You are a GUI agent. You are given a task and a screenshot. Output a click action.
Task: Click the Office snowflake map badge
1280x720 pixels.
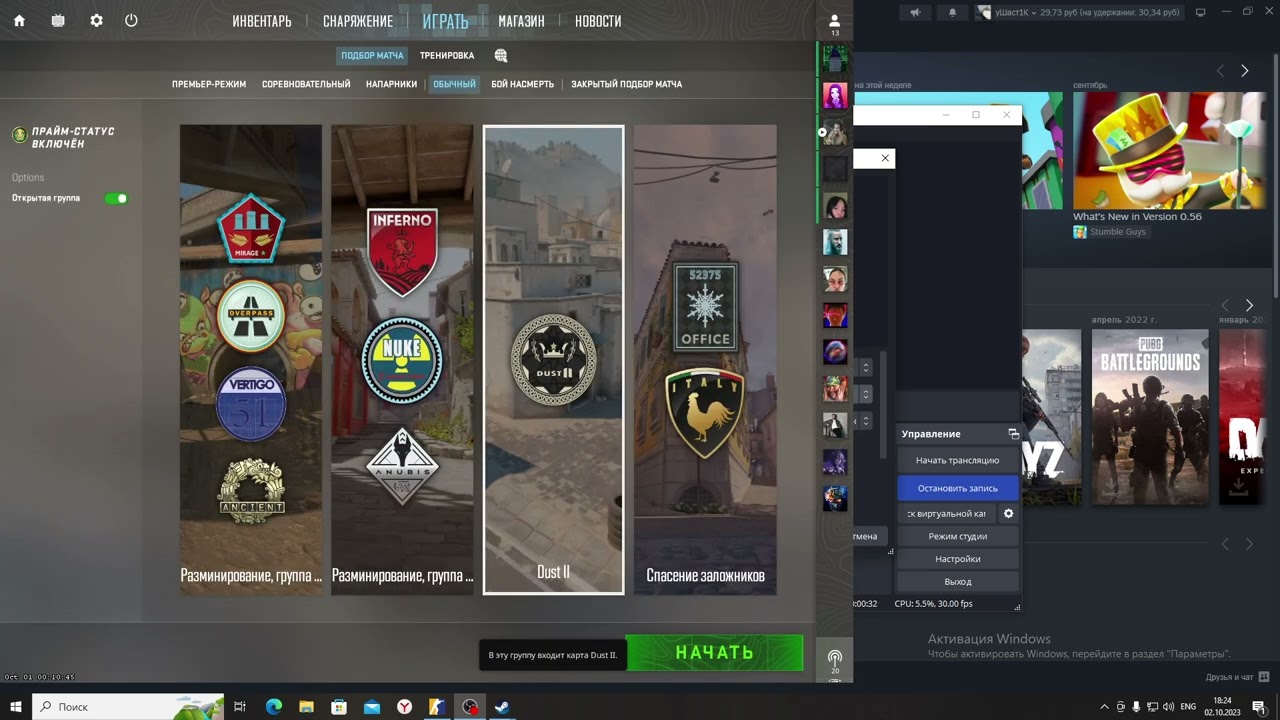coord(705,306)
